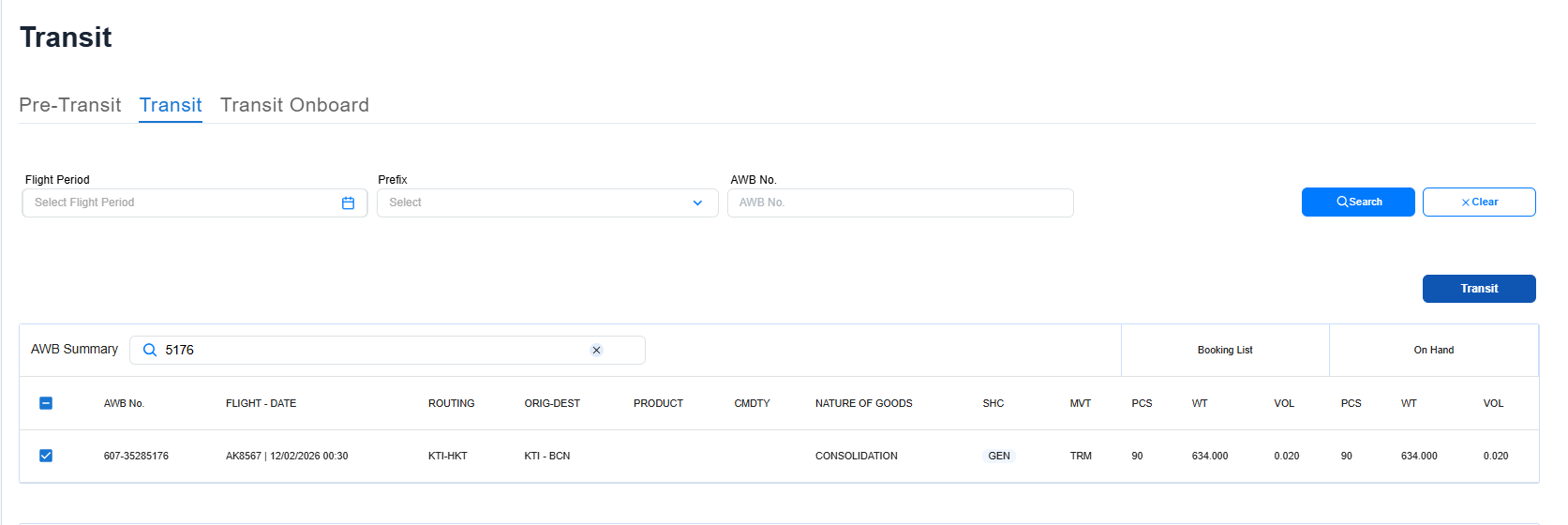Click the FLIGHT - DATE column header
Image resolution: width=1568 pixels, height=525 pixels.
[261, 403]
